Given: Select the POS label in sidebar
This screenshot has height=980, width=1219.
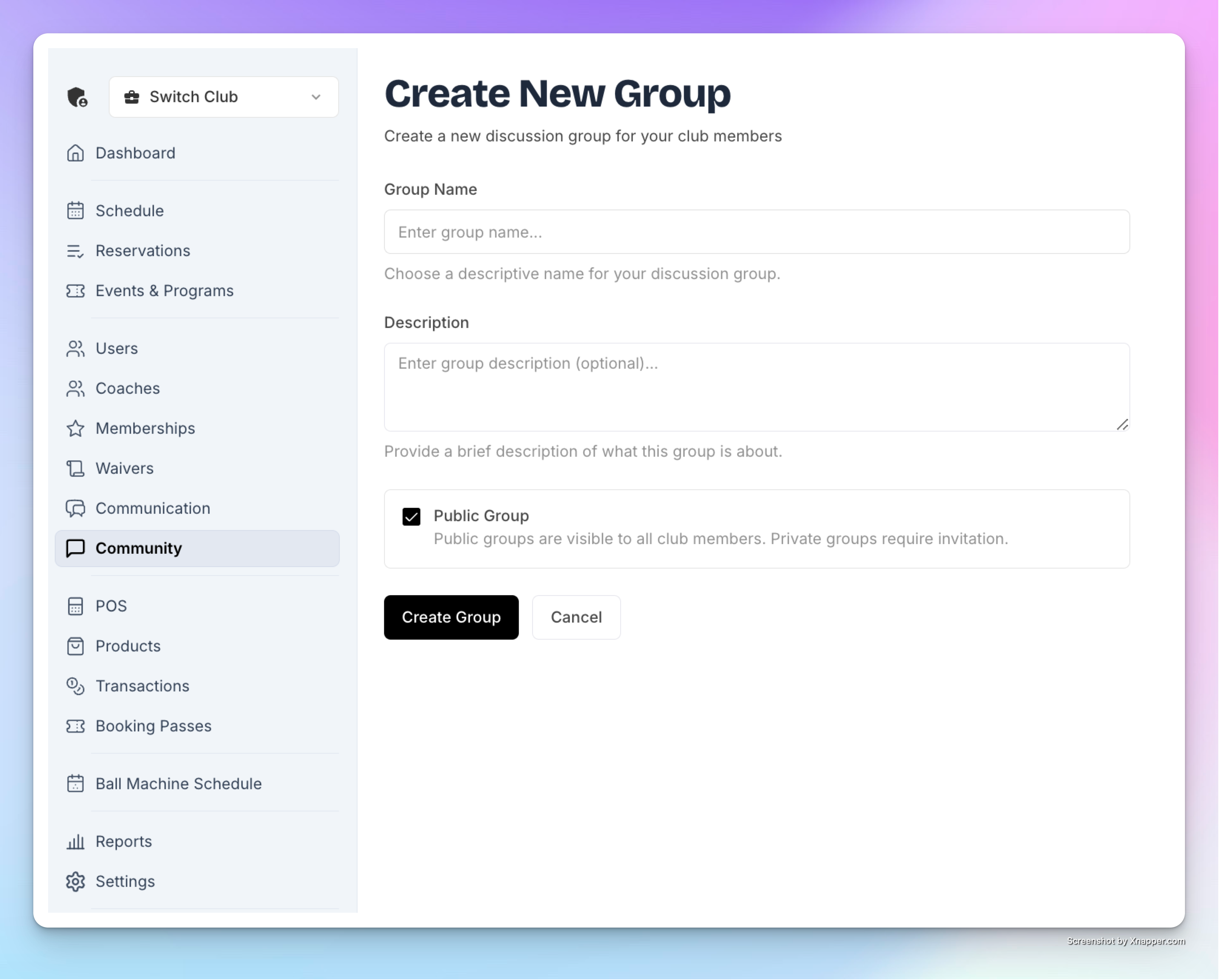Looking at the screenshot, I should pos(111,606).
